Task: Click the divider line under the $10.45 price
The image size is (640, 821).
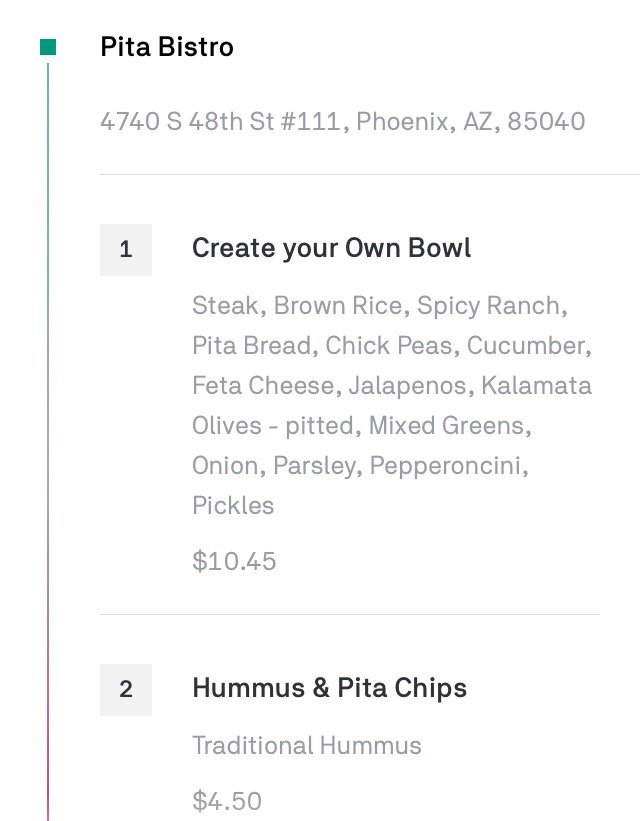Action: tap(350, 614)
